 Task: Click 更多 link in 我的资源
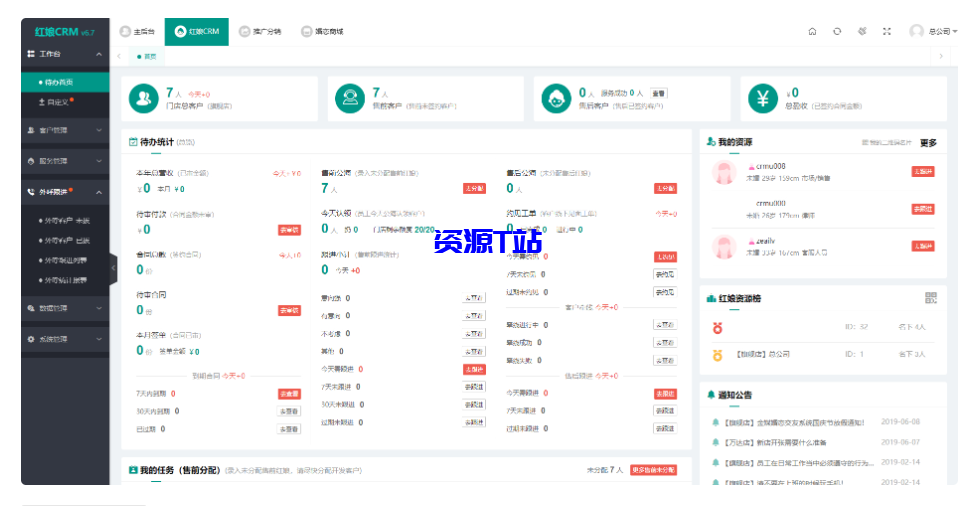pyautogui.click(x=928, y=143)
